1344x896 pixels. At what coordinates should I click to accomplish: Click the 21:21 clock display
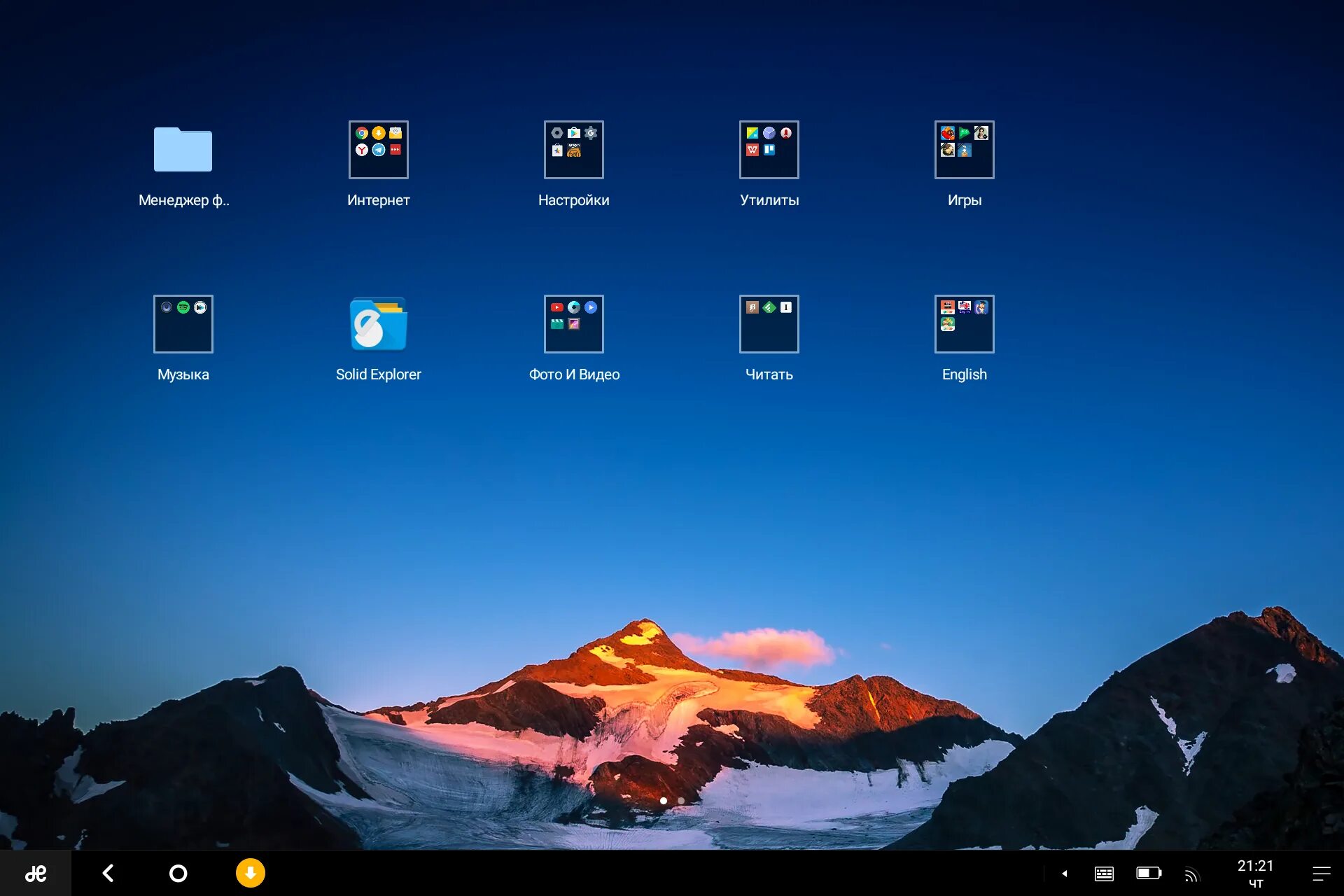(x=1255, y=873)
